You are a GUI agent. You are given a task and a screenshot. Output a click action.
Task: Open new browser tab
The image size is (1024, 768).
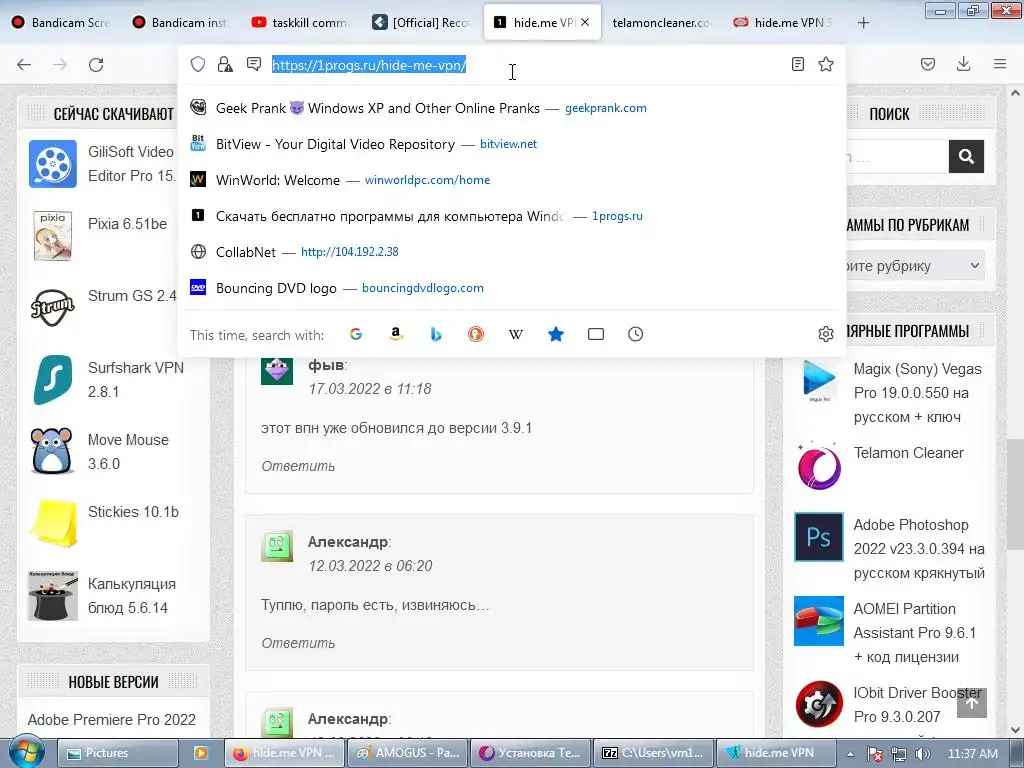863,23
